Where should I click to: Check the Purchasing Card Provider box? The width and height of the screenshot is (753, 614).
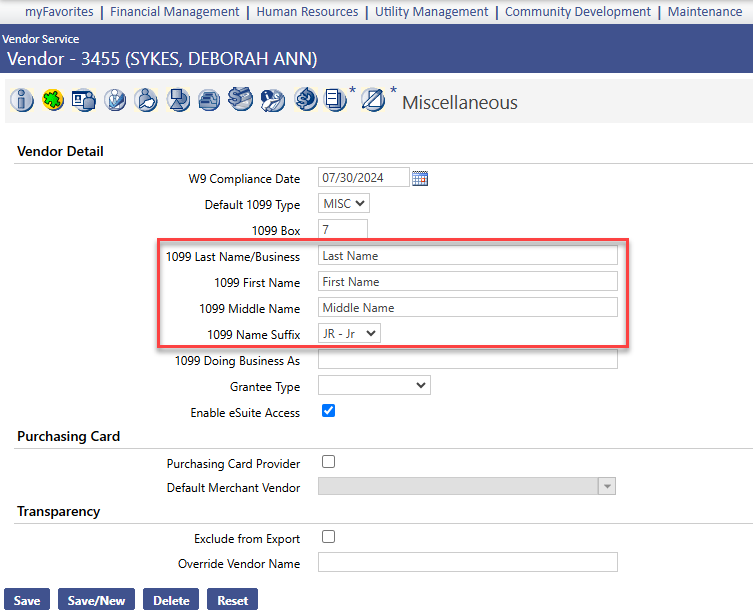point(328,462)
